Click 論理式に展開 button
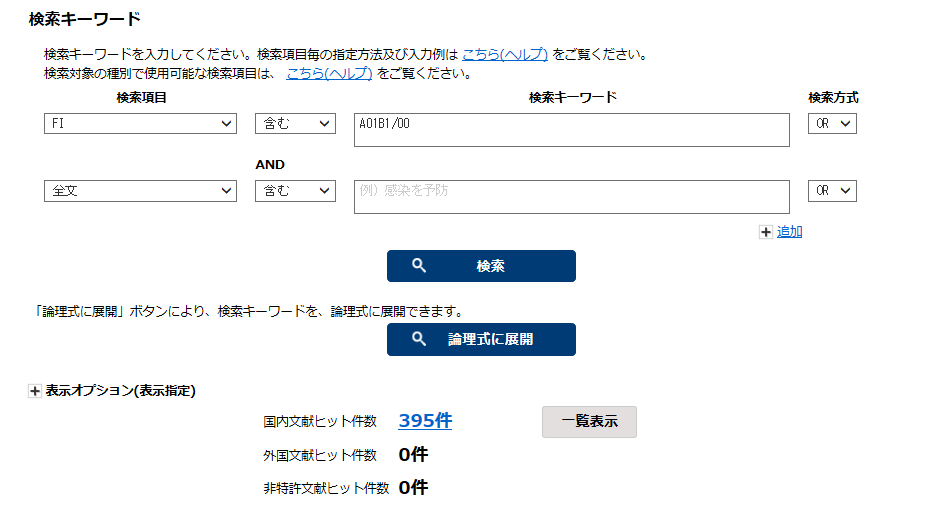This screenshot has width=933, height=513. click(x=481, y=339)
